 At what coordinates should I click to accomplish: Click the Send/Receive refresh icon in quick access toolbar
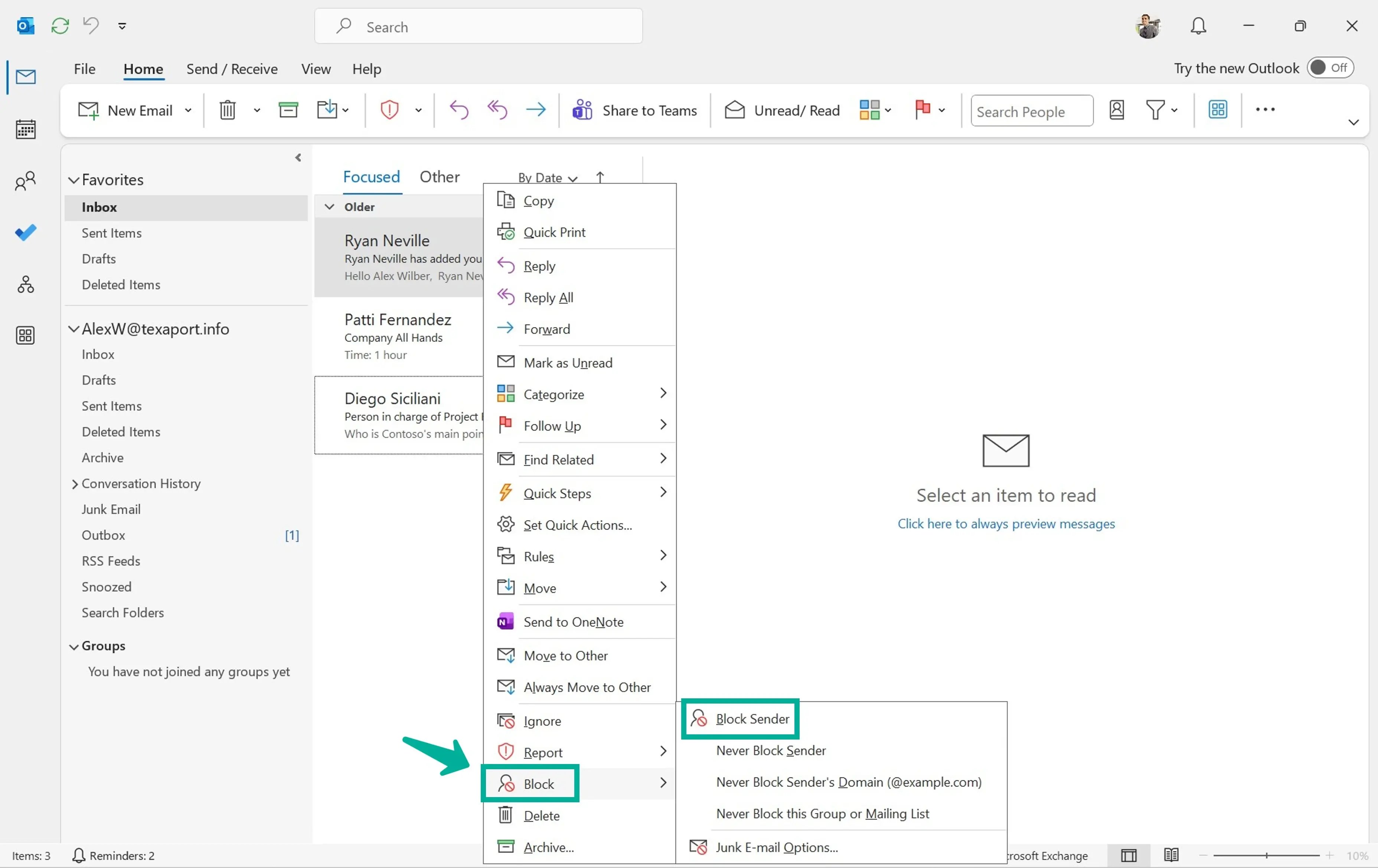(59, 26)
